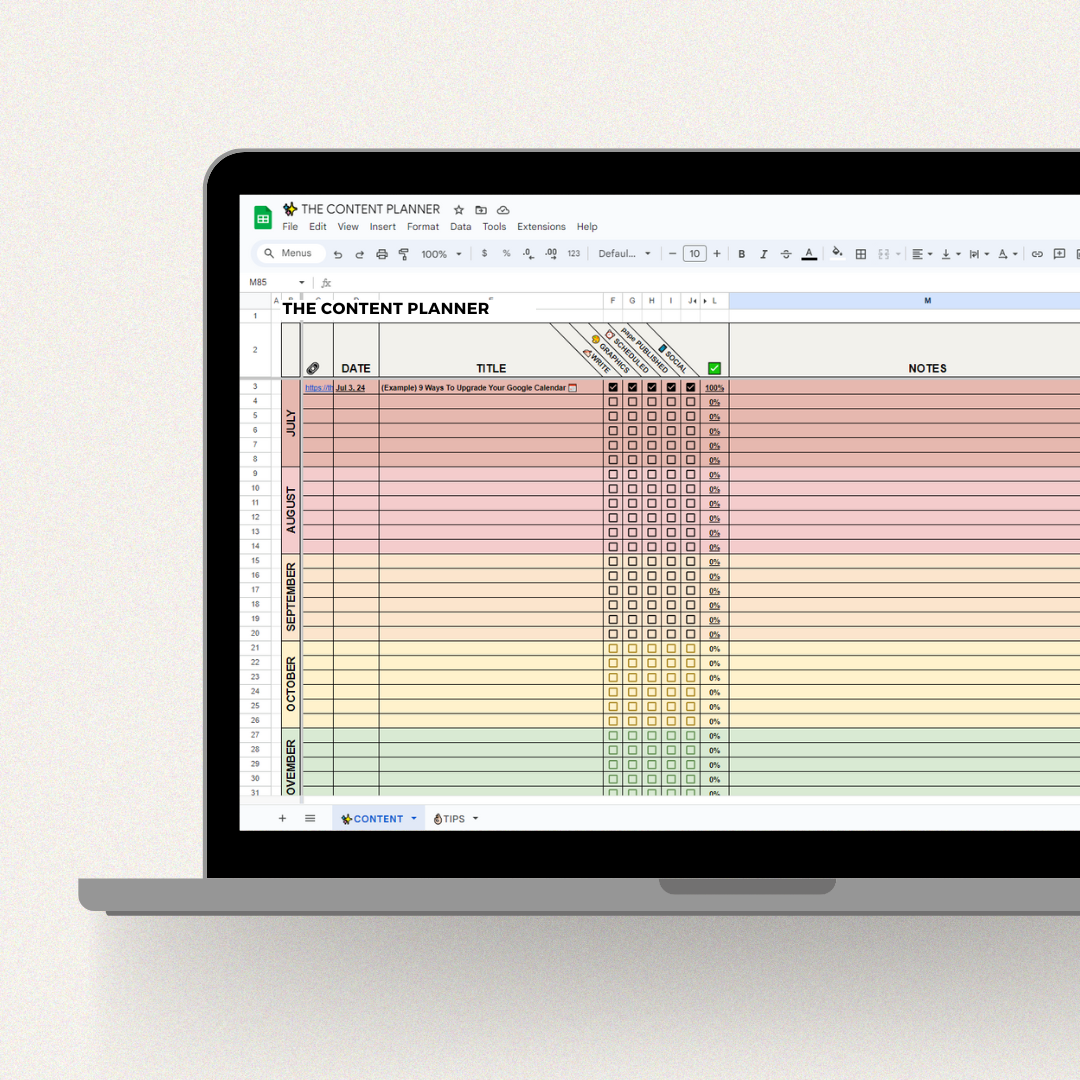Open the Insert menu
1080x1080 pixels.
click(382, 227)
